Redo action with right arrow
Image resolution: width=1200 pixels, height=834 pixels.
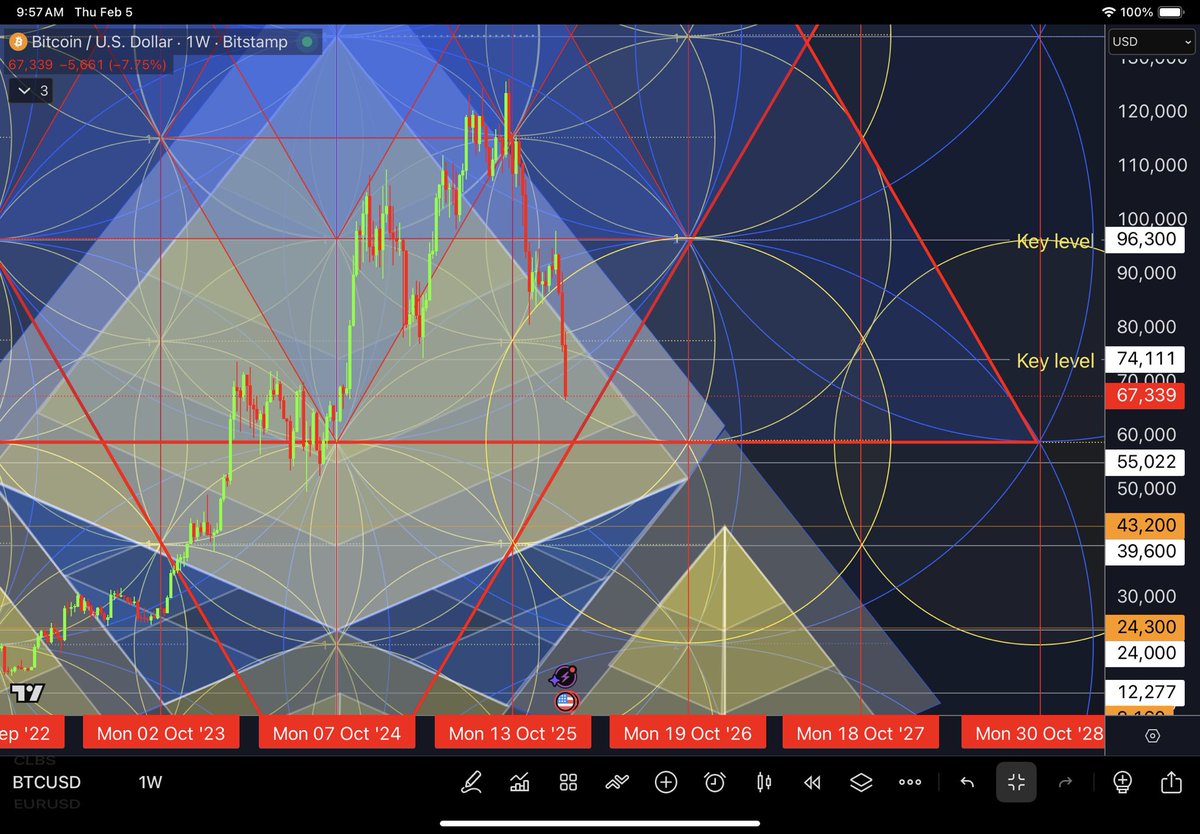click(1065, 782)
